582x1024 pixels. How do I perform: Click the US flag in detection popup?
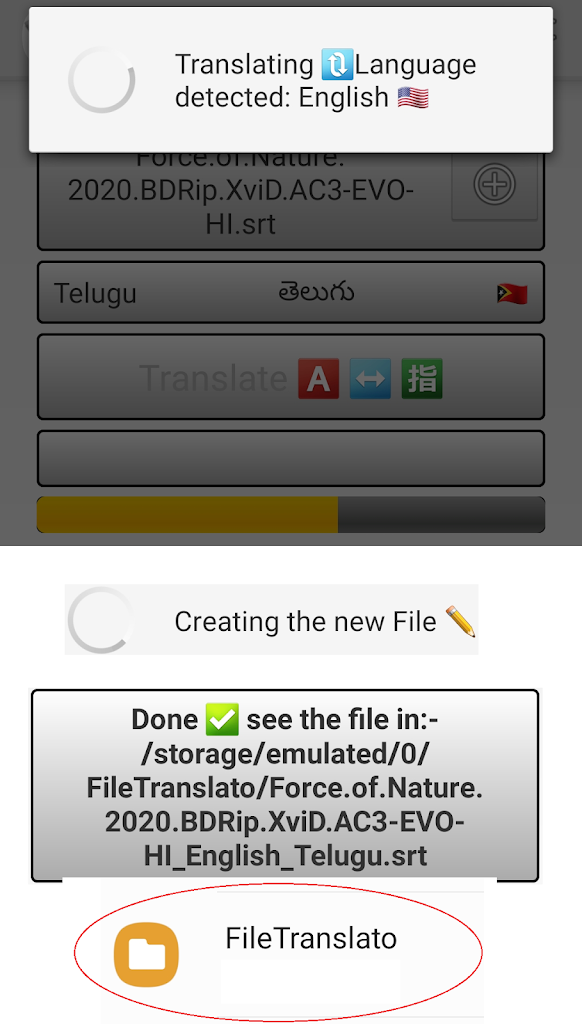[413, 98]
